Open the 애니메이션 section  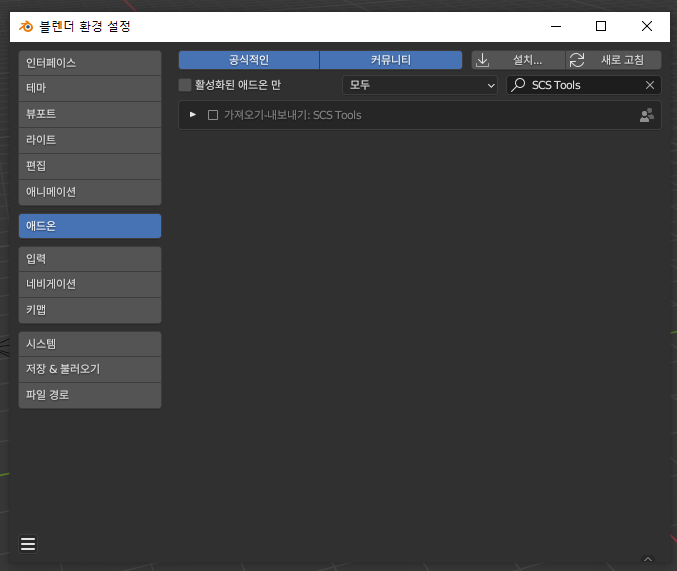[90, 192]
